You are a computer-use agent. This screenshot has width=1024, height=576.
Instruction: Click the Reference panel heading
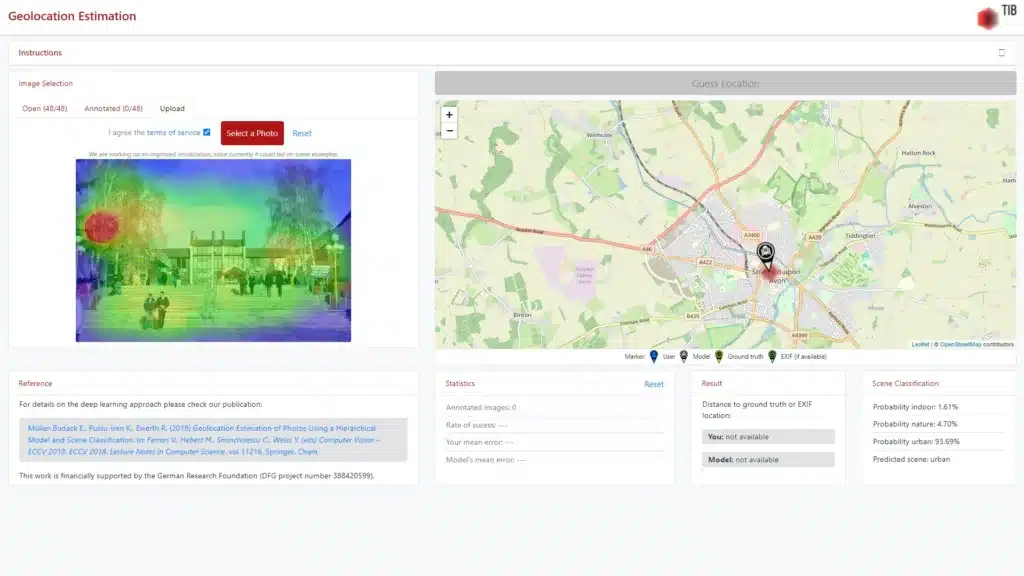coord(35,383)
